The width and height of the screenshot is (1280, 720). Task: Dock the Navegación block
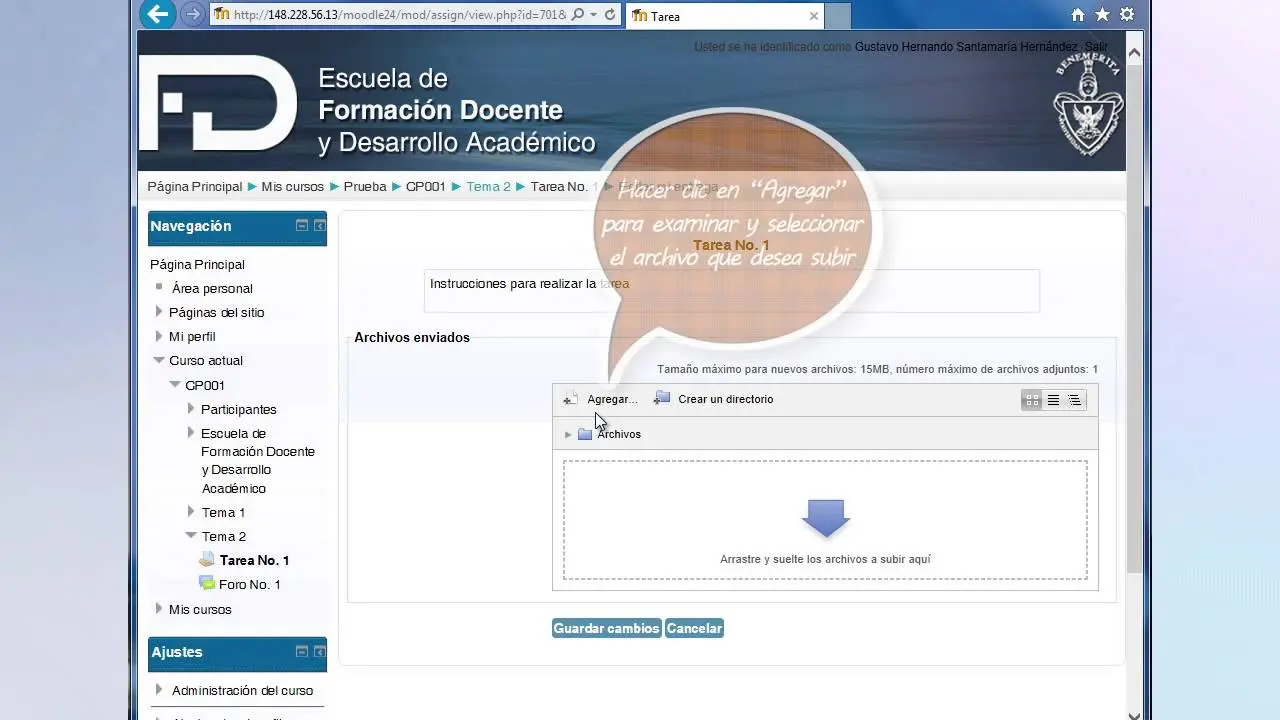[x=319, y=226]
